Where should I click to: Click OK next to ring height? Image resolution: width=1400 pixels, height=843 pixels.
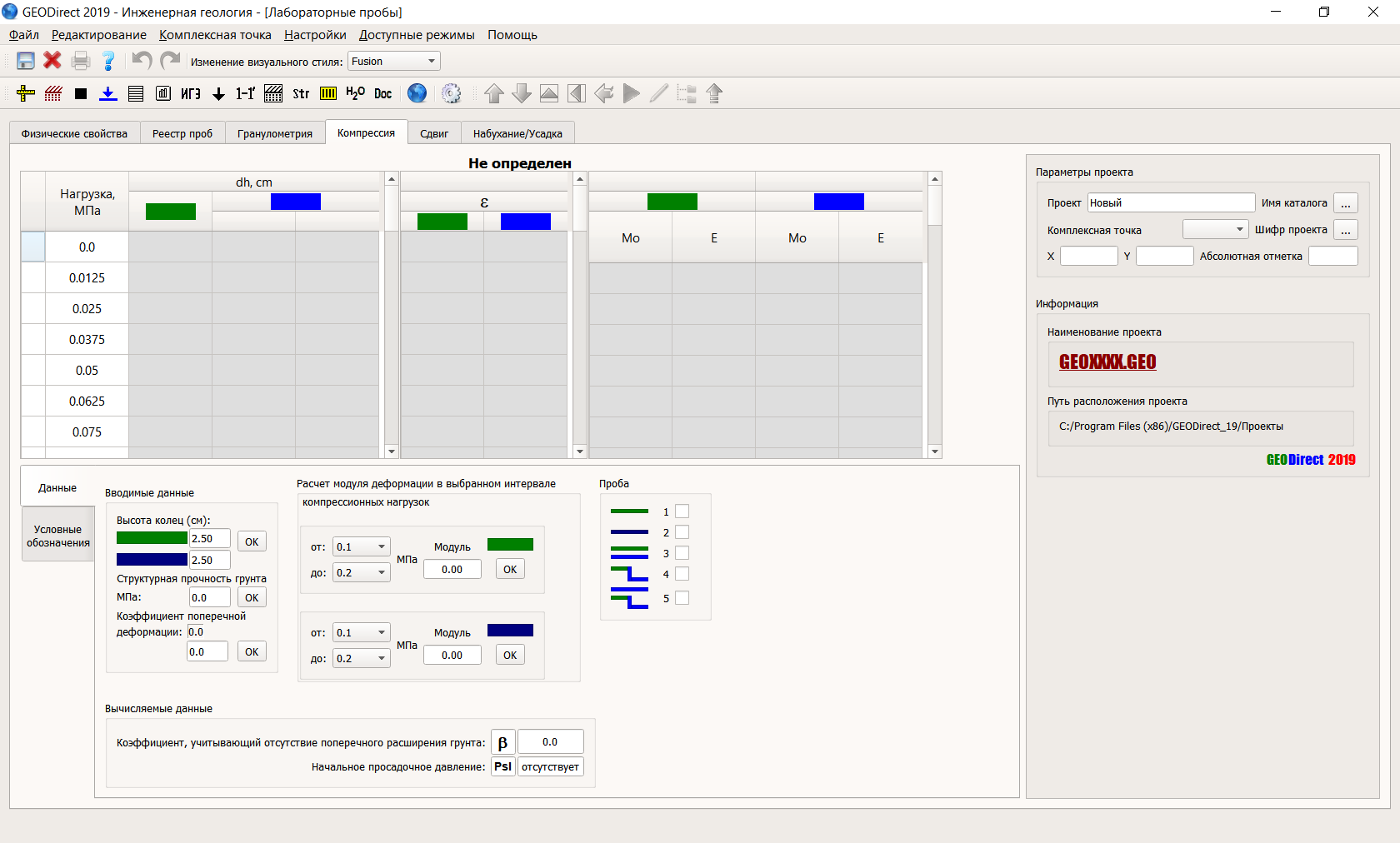point(252,541)
